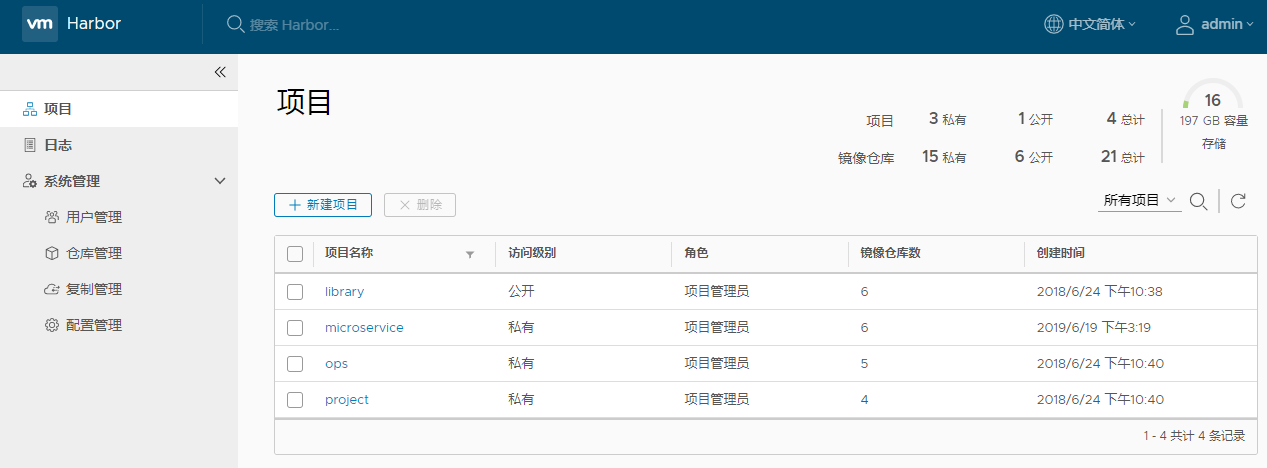Screen dimensions: 1267x468
Task: Click the logs icon next to 日志
Action: pyautogui.click(x=30, y=145)
